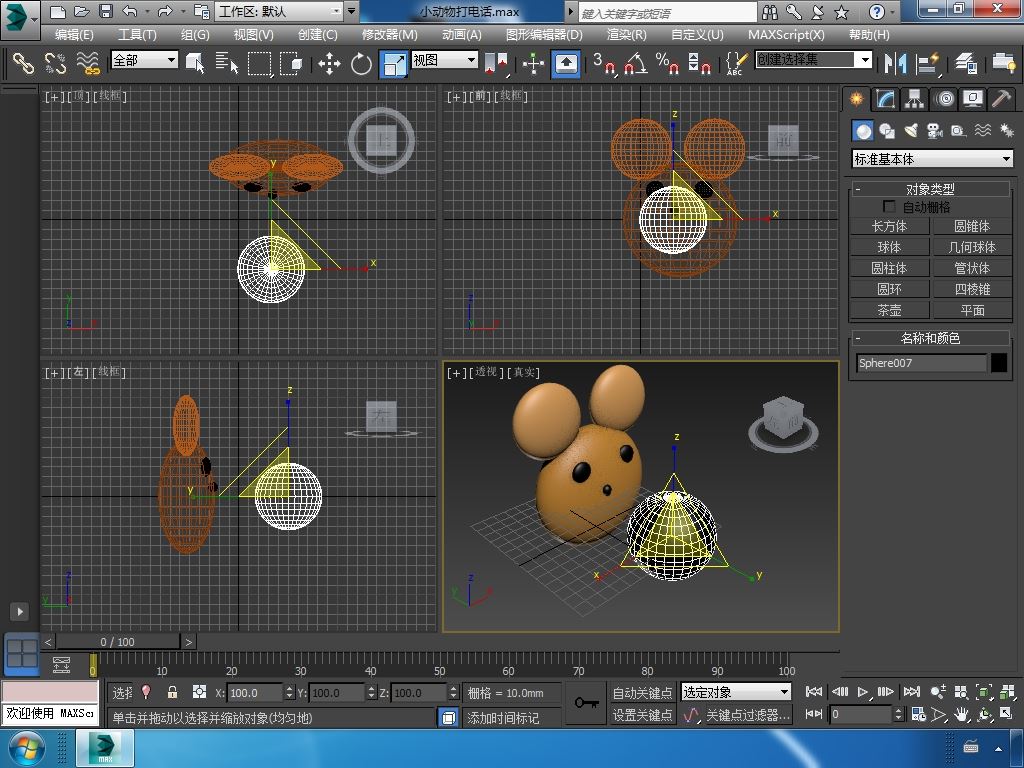Click the Align tool icon
The height and width of the screenshot is (768, 1024).
coord(927,63)
